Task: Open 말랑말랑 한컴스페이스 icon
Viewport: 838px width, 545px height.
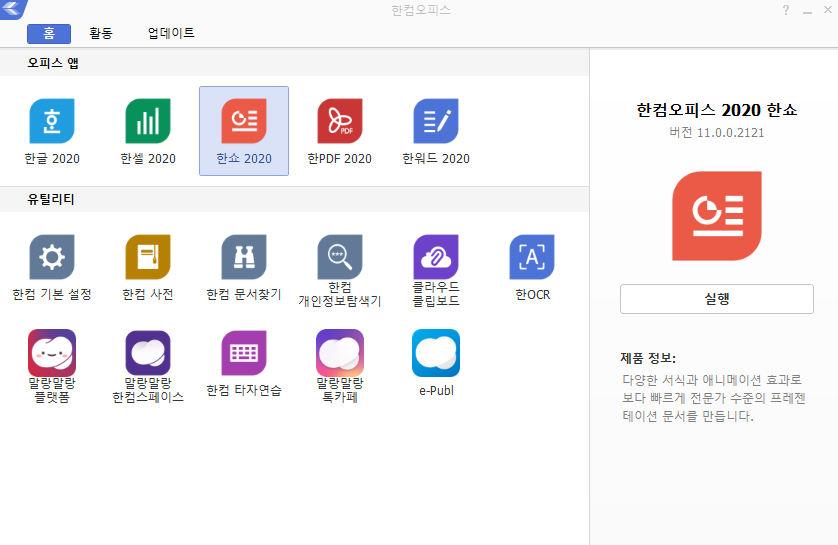Action: (148, 353)
